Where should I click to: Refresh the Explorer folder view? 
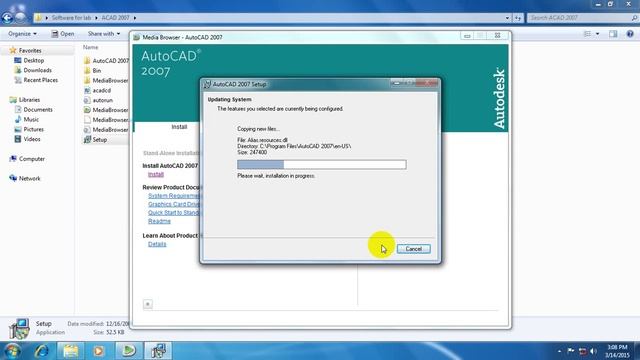[x=518, y=18]
